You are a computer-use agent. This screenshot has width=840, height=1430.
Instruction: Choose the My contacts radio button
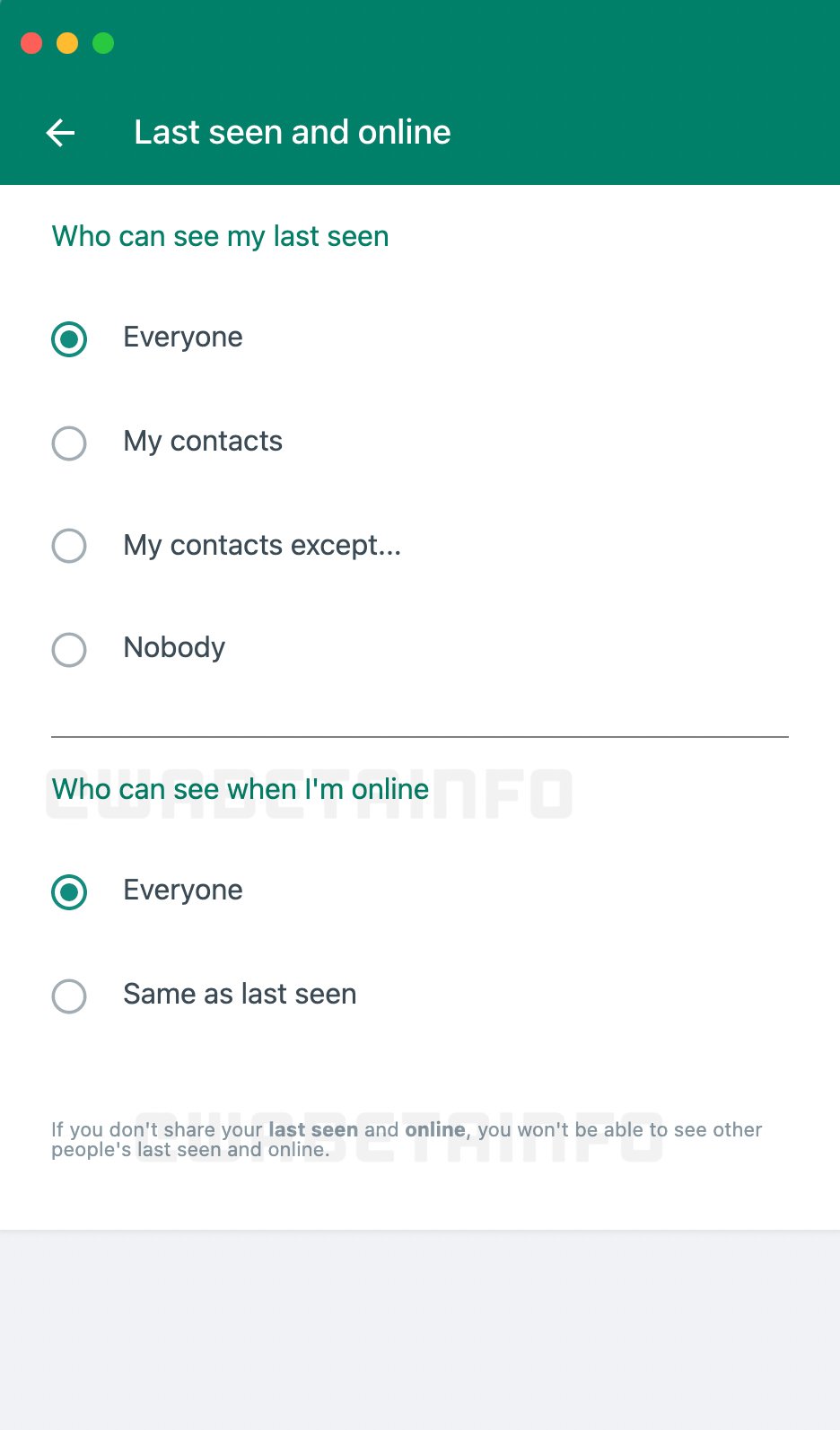pos(69,443)
